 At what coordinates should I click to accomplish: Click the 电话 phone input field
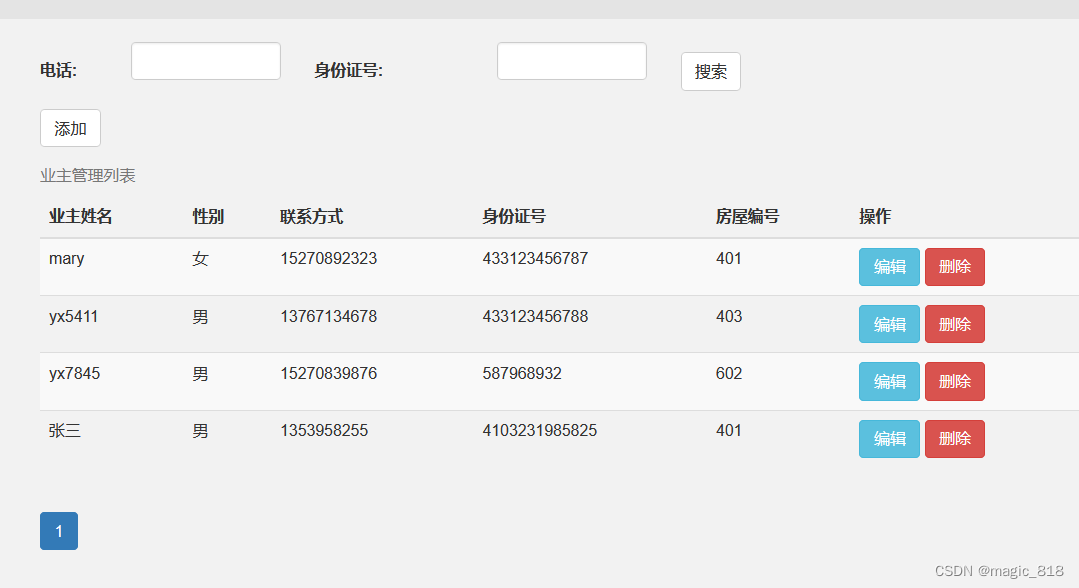pos(206,61)
